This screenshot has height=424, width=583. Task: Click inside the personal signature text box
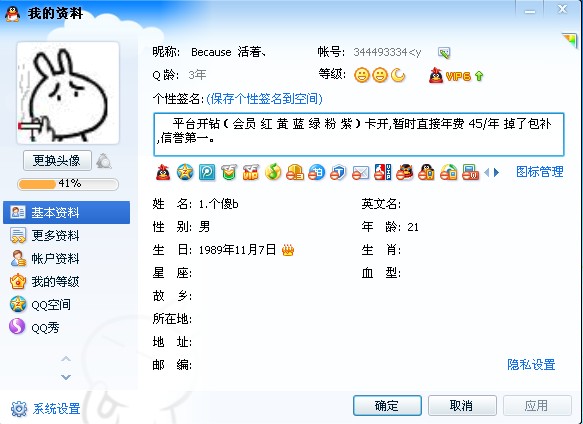click(359, 134)
